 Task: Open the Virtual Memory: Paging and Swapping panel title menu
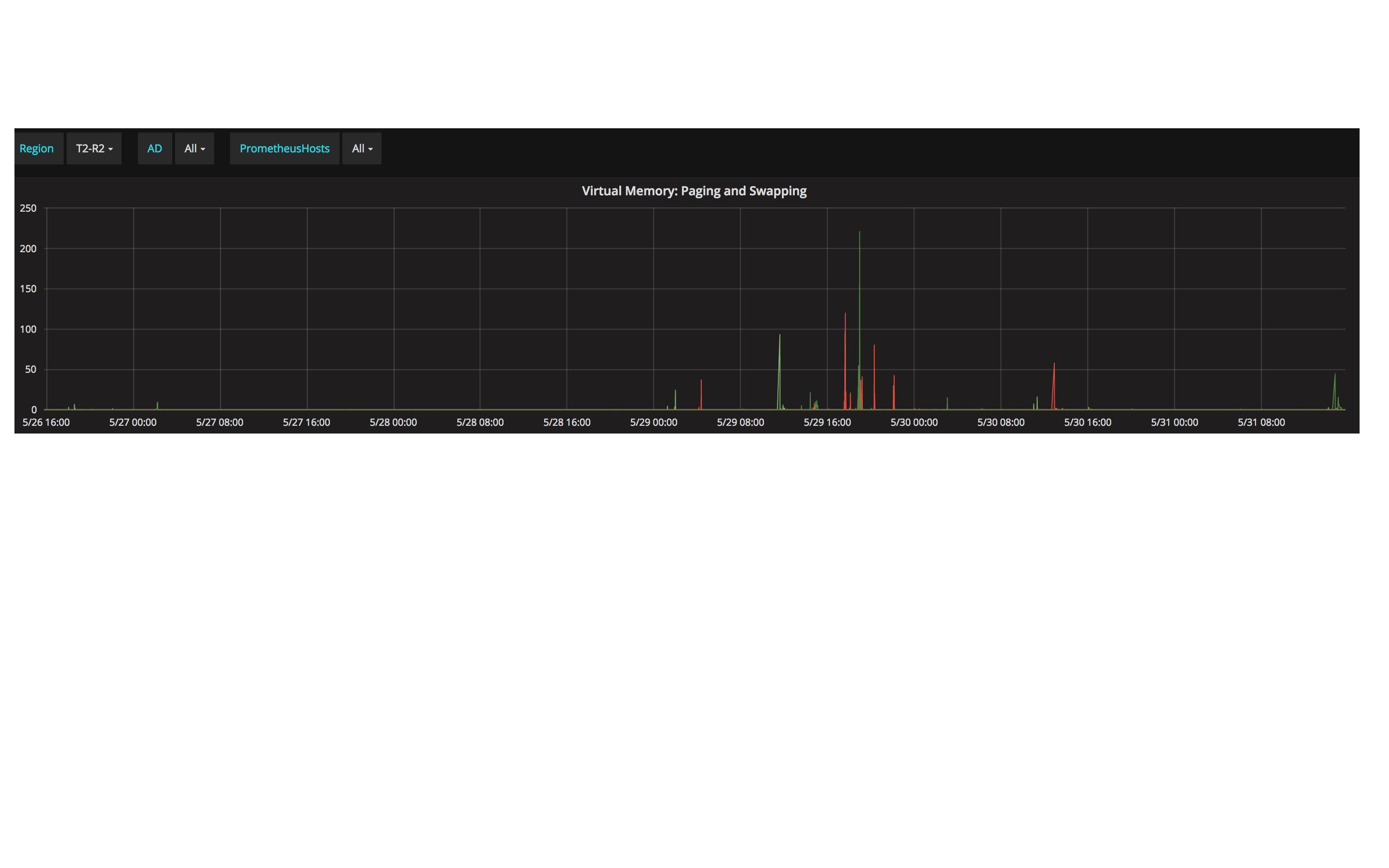pos(694,191)
